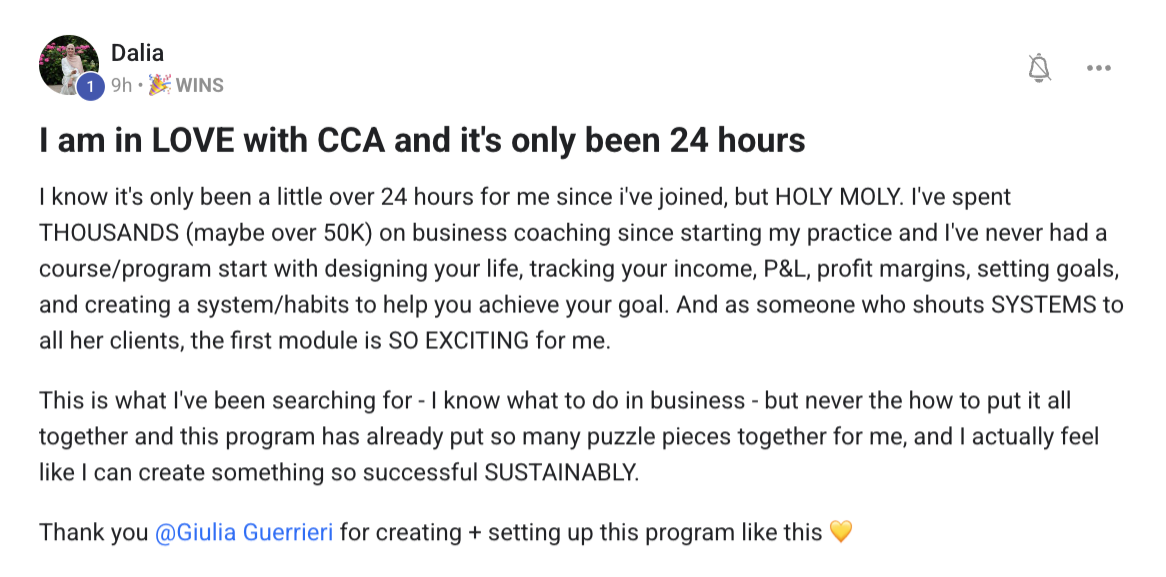Toggle the bell notification icon
Screen dimensions: 1166x577
(1040, 68)
